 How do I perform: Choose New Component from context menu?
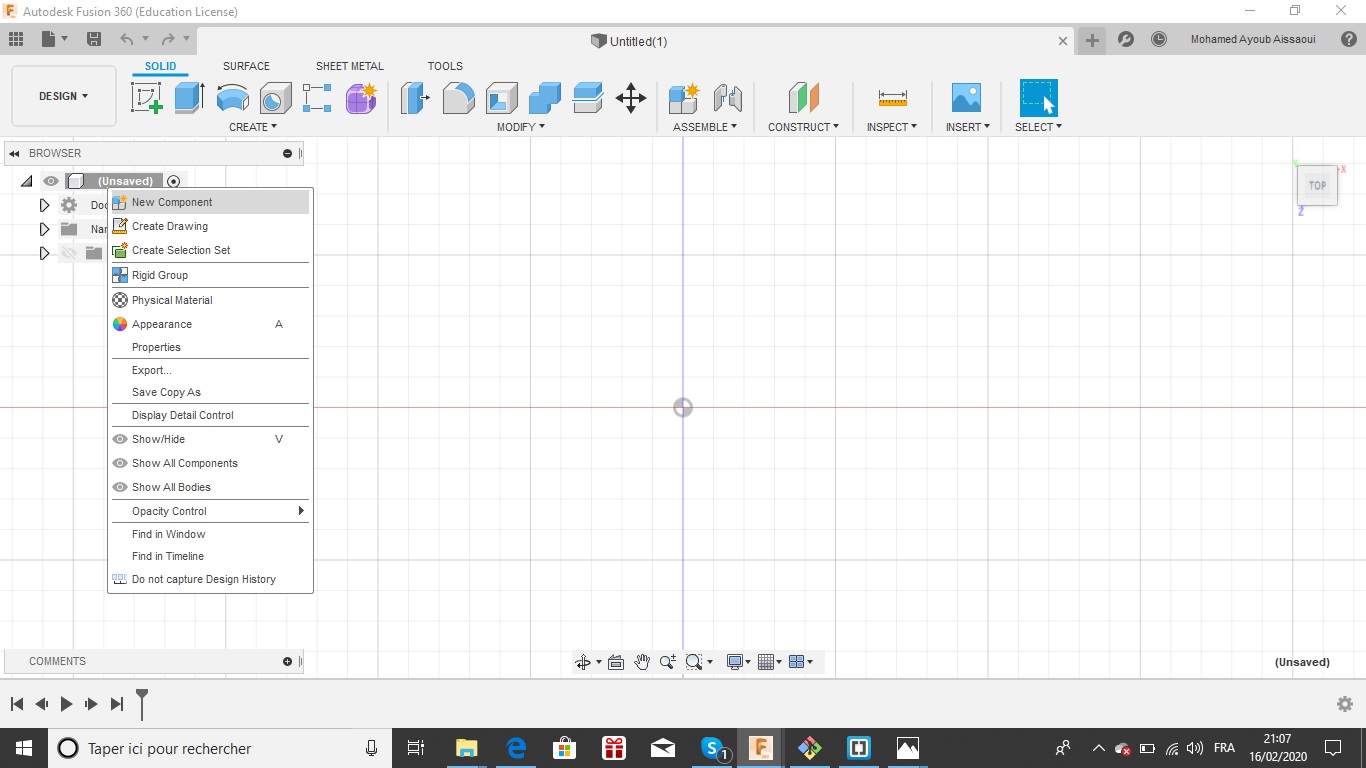pyautogui.click(x=210, y=202)
